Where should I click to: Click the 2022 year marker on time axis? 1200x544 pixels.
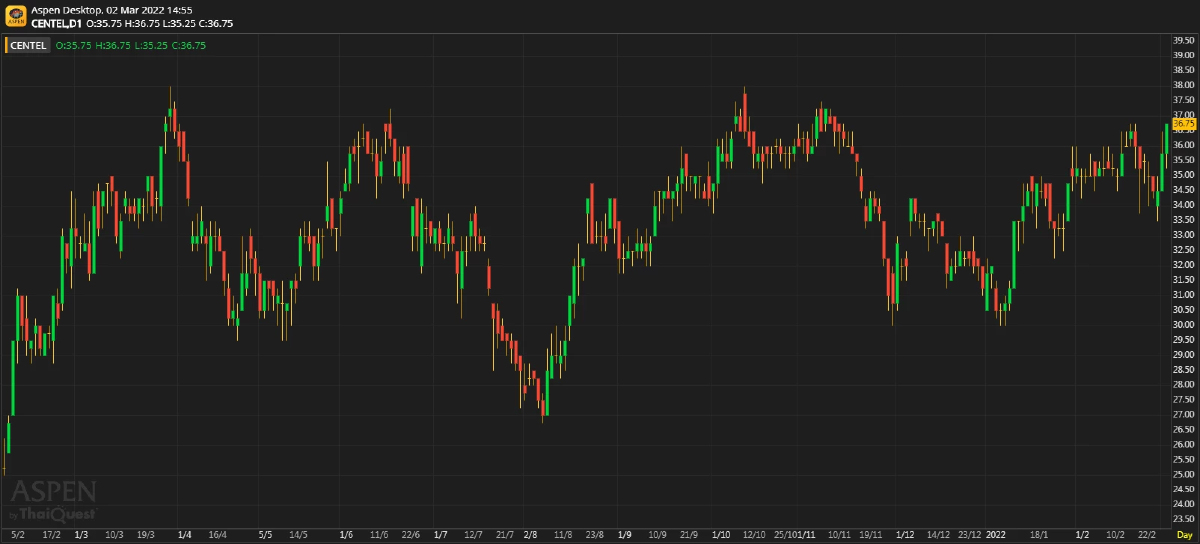point(996,535)
